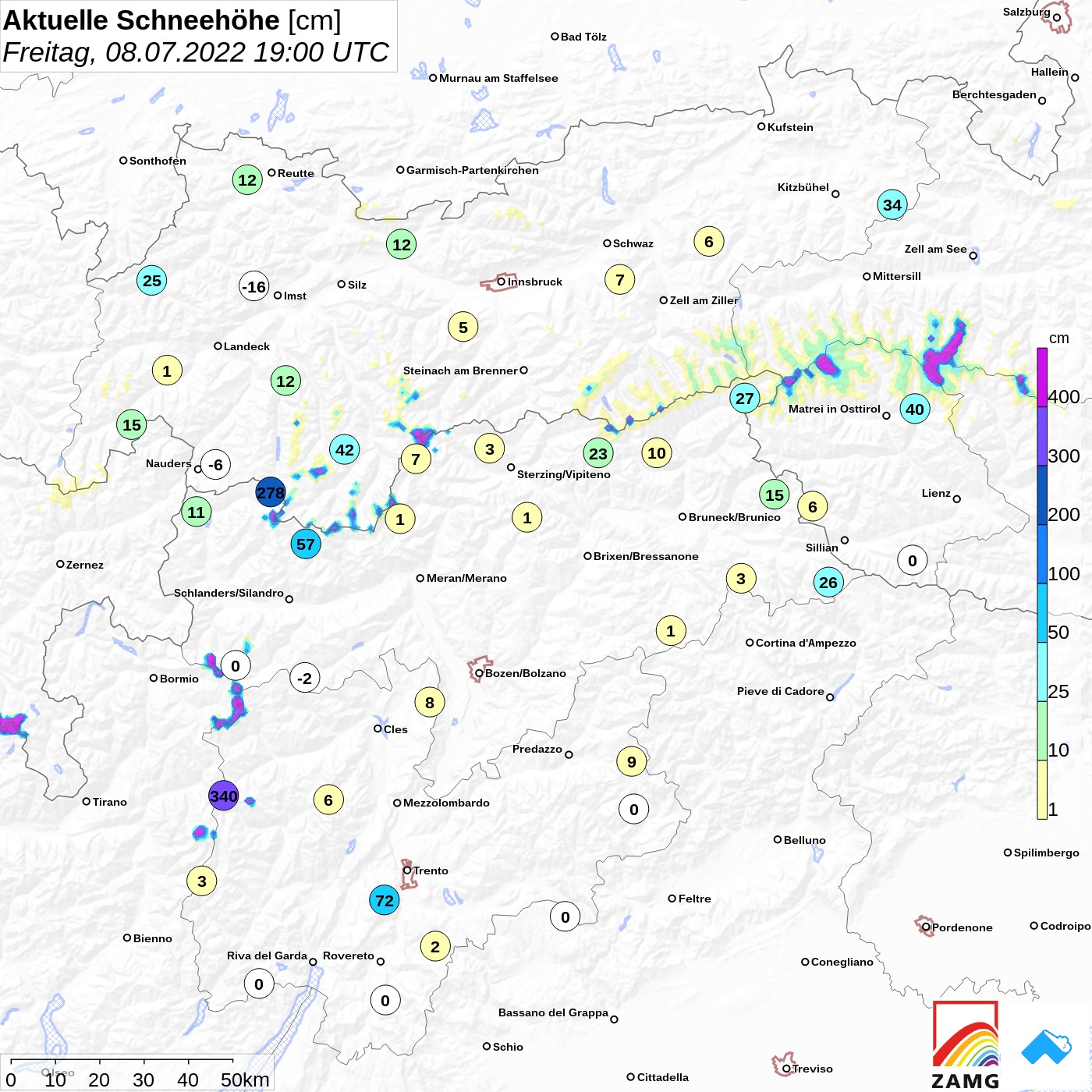The image size is (1092, 1092).
Task: Click the magenta 400 legend color
Action: click(1042, 378)
